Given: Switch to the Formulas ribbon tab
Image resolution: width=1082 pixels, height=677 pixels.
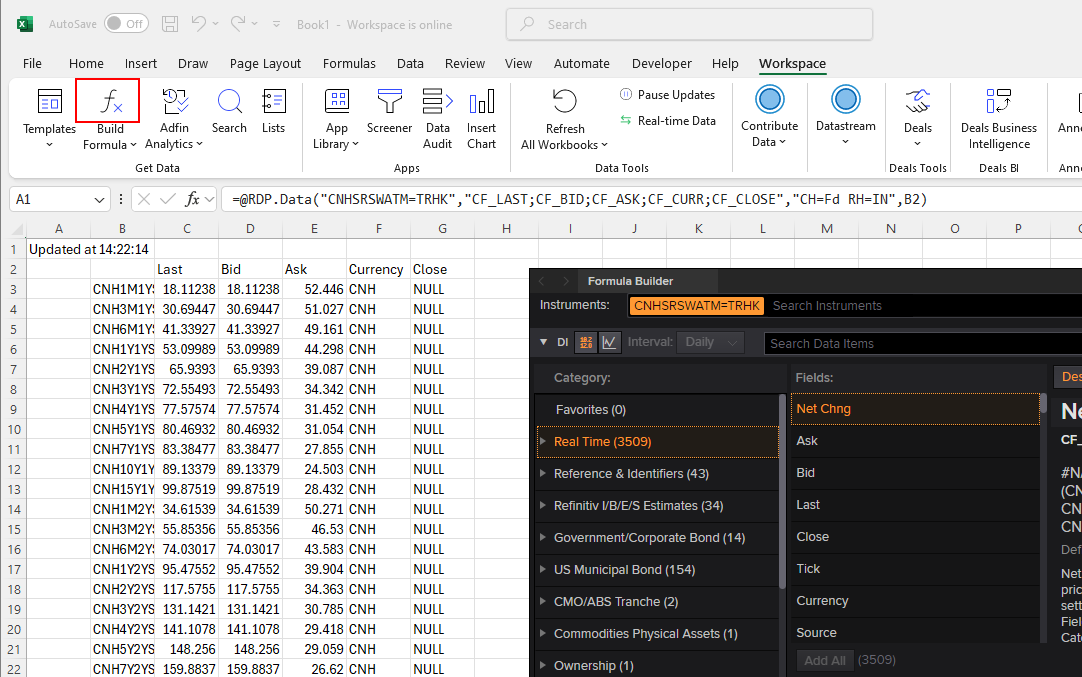Looking at the screenshot, I should tap(349, 63).
